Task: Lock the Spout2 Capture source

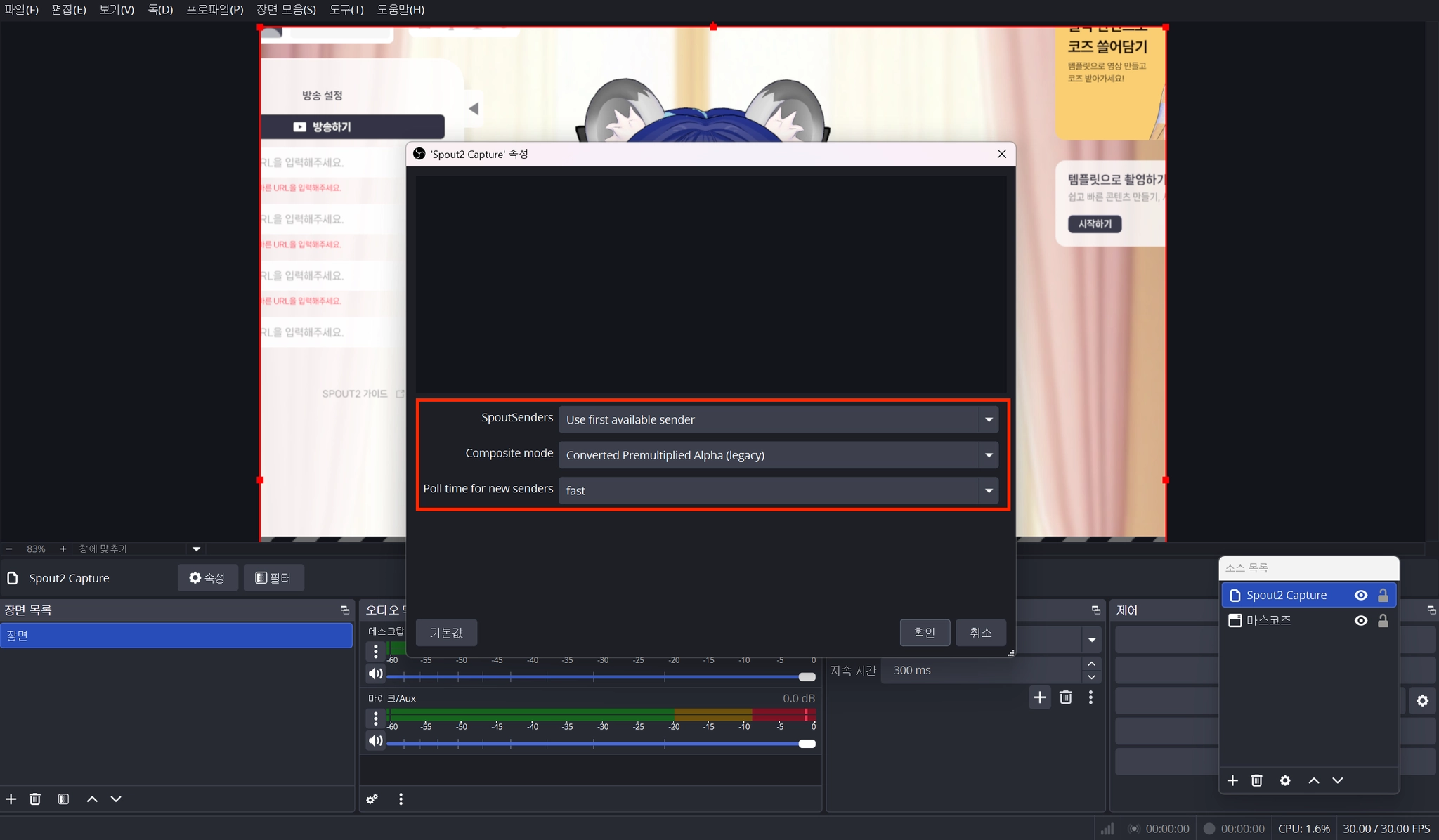Action: [1383, 596]
